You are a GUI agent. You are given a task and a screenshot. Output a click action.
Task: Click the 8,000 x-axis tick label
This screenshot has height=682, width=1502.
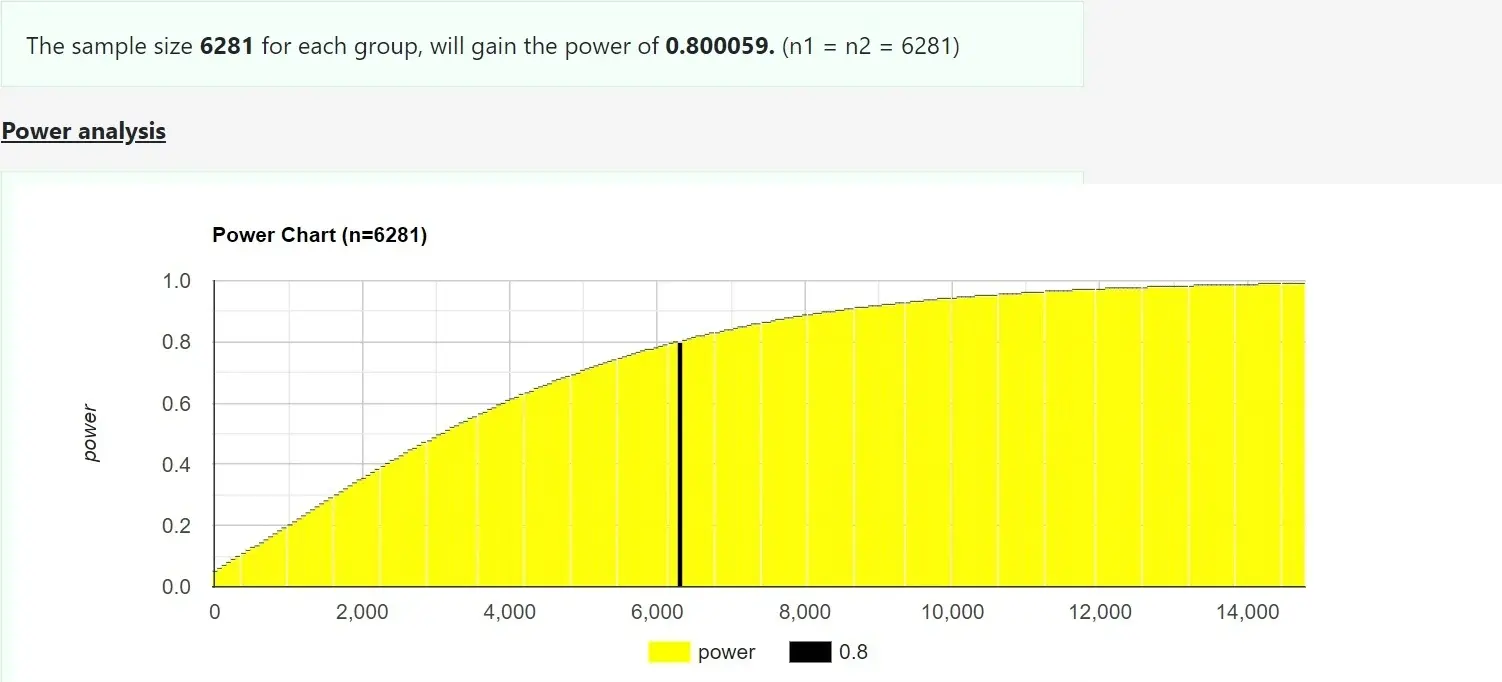click(x=804, y=612)
